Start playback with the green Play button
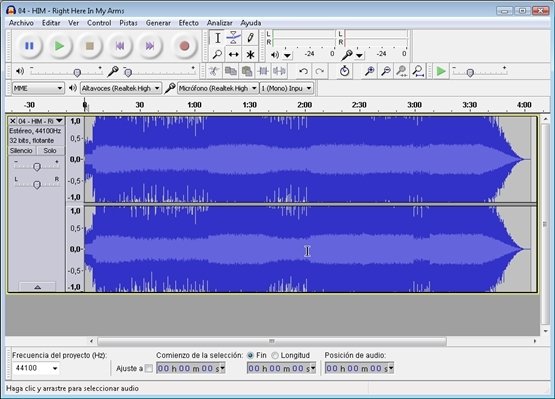 click(x=59, y=46)
